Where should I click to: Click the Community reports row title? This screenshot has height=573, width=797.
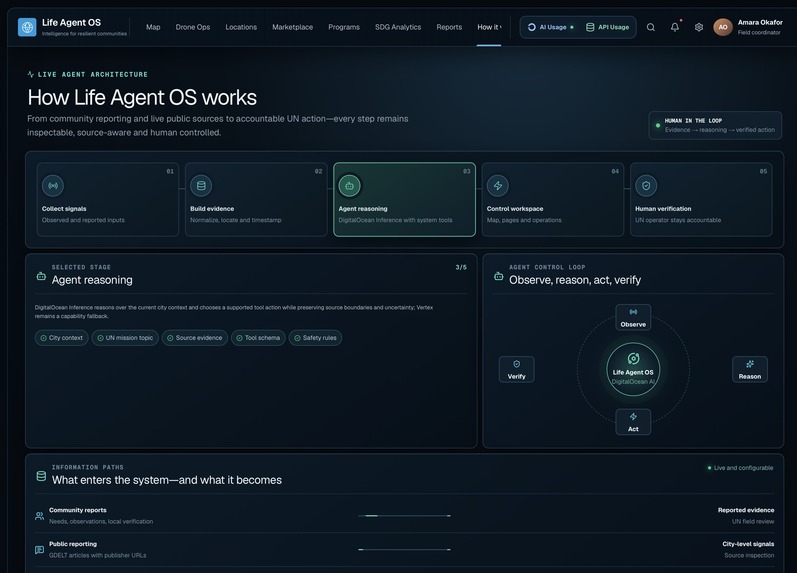(x=78, y=510)
